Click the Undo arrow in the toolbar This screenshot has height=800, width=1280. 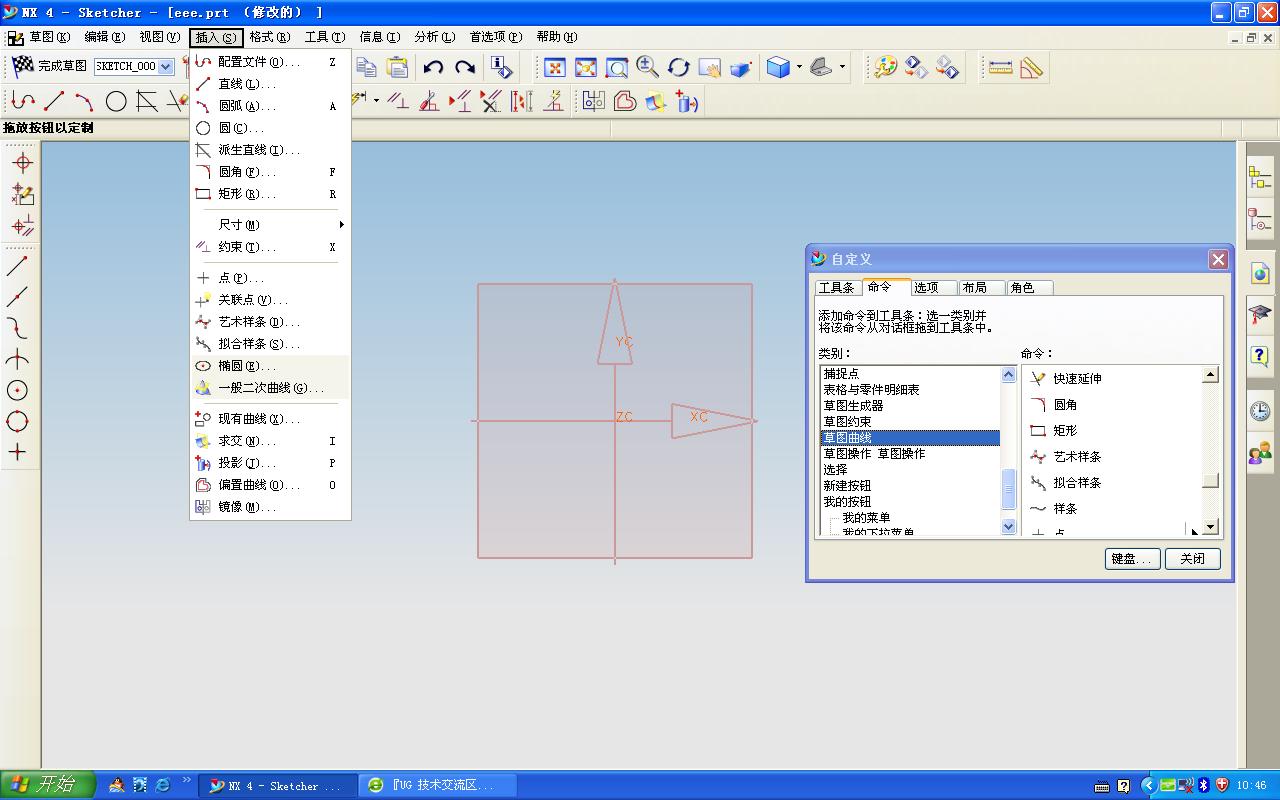coord(433,67)
